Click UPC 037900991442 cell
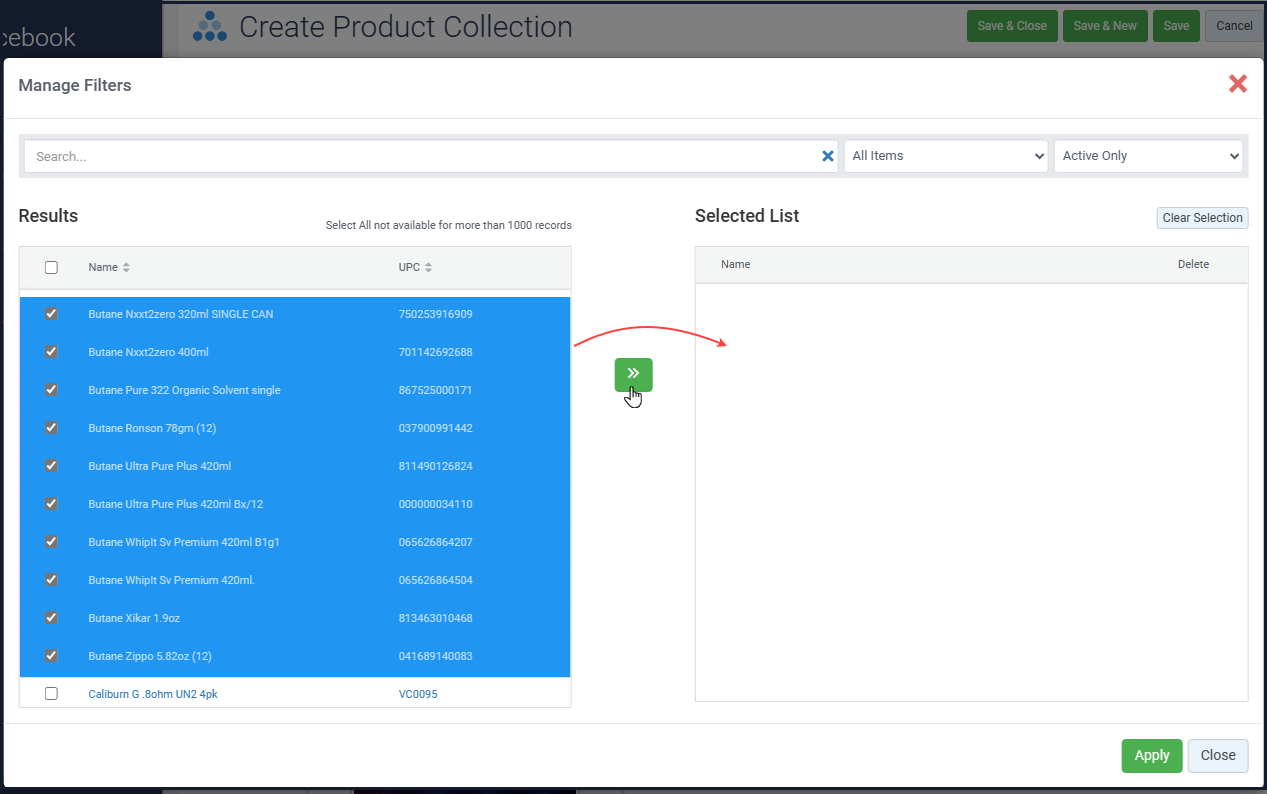 point(435,428)
